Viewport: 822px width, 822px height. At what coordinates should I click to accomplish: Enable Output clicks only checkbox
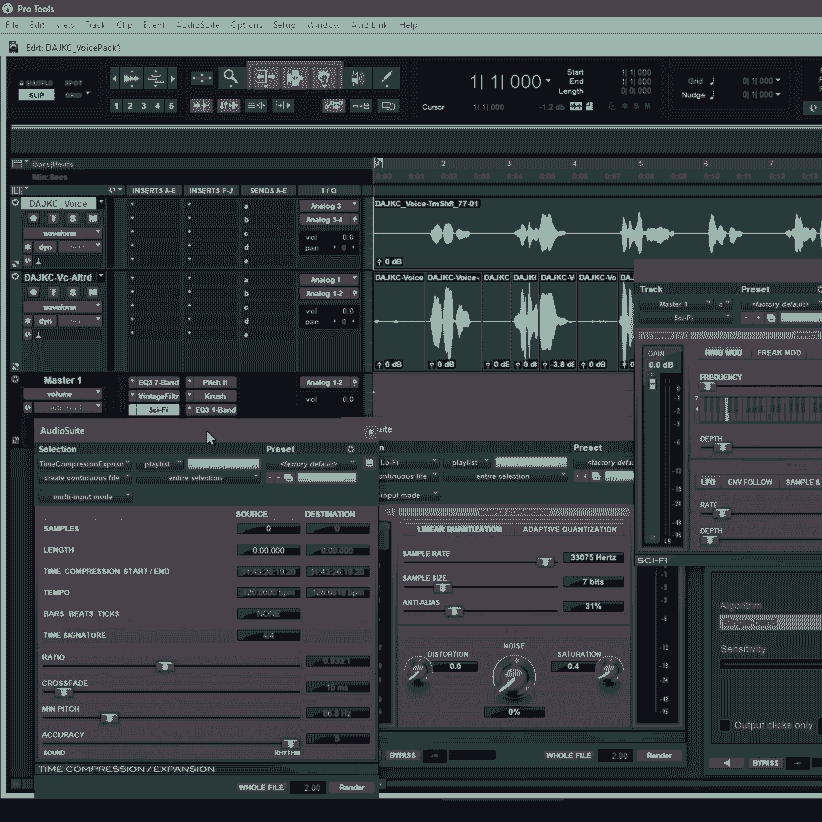(726, 725)
